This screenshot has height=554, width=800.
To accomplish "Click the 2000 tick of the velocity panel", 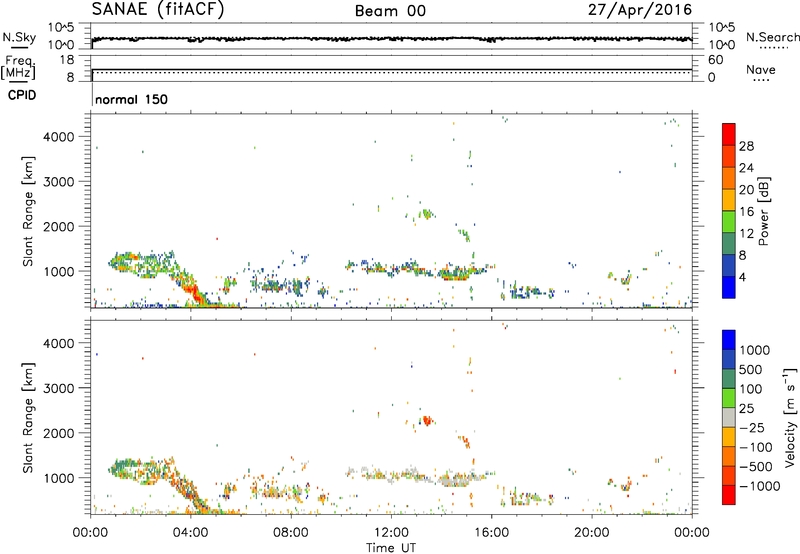I will click(59, 433).
